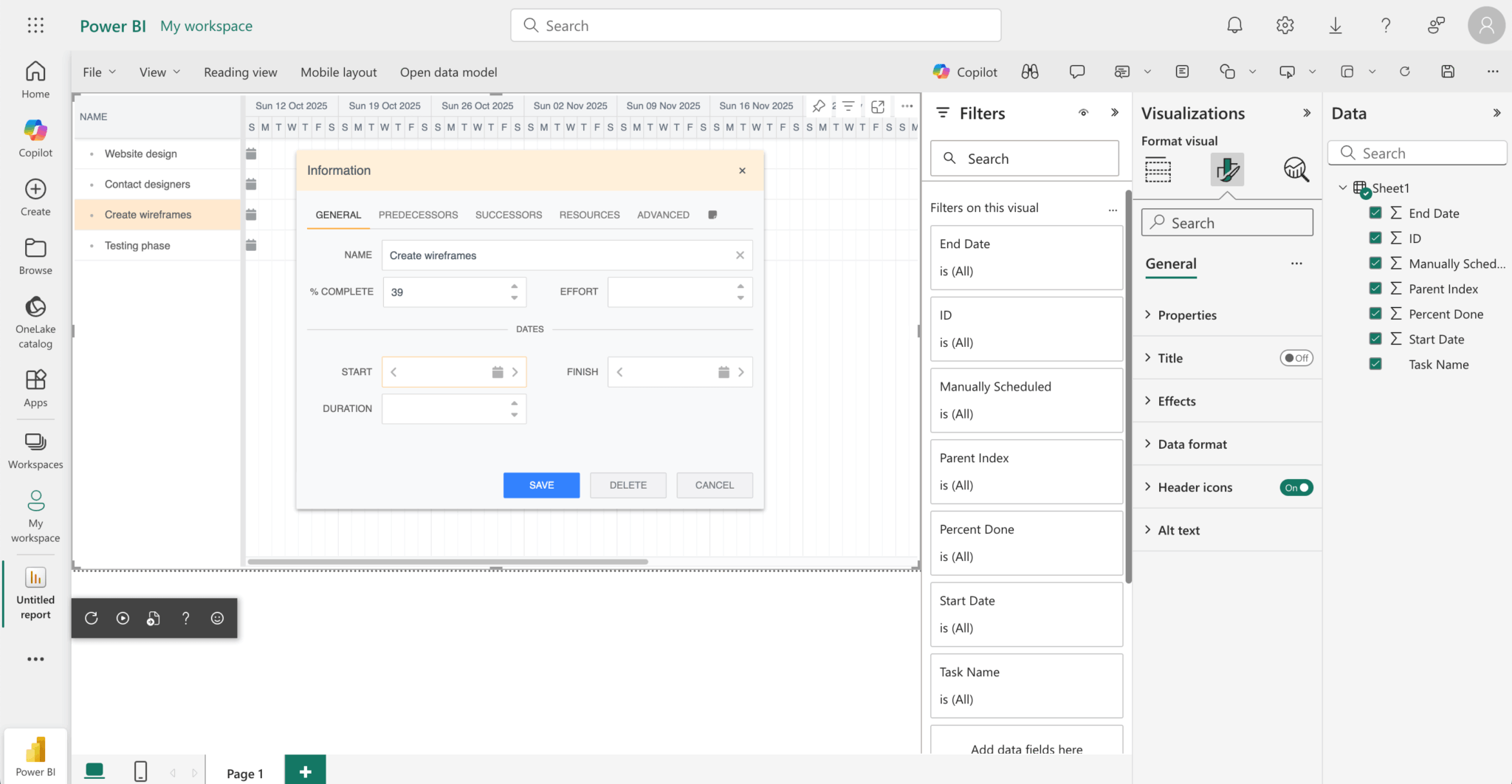The image size is (1512, 784).
Task: Click the CANCEL button in dialog
Action: tap(714, 485)
